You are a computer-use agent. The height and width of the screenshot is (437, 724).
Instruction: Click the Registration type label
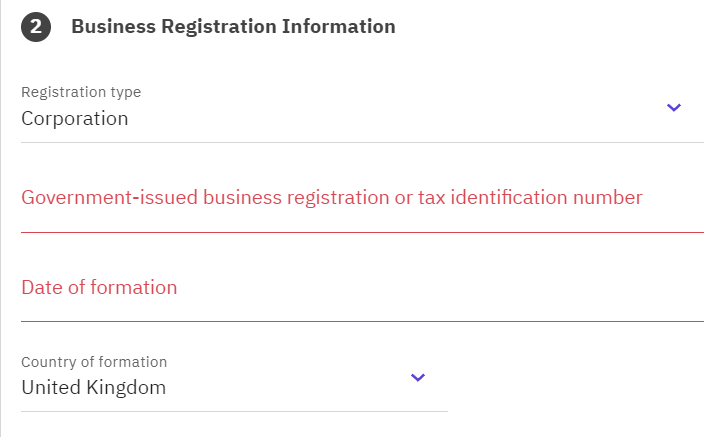[81, 92]
